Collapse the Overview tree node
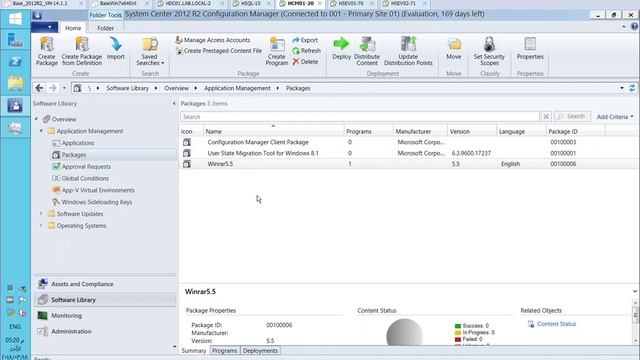640x360 pixels. click(36, 119)
